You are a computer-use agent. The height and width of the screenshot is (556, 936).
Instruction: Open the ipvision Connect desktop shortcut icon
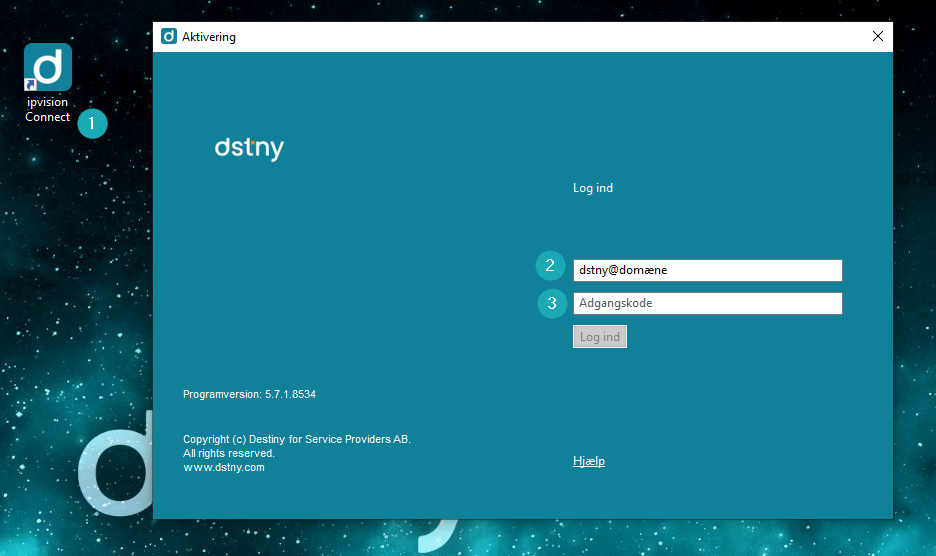(48, 67)
